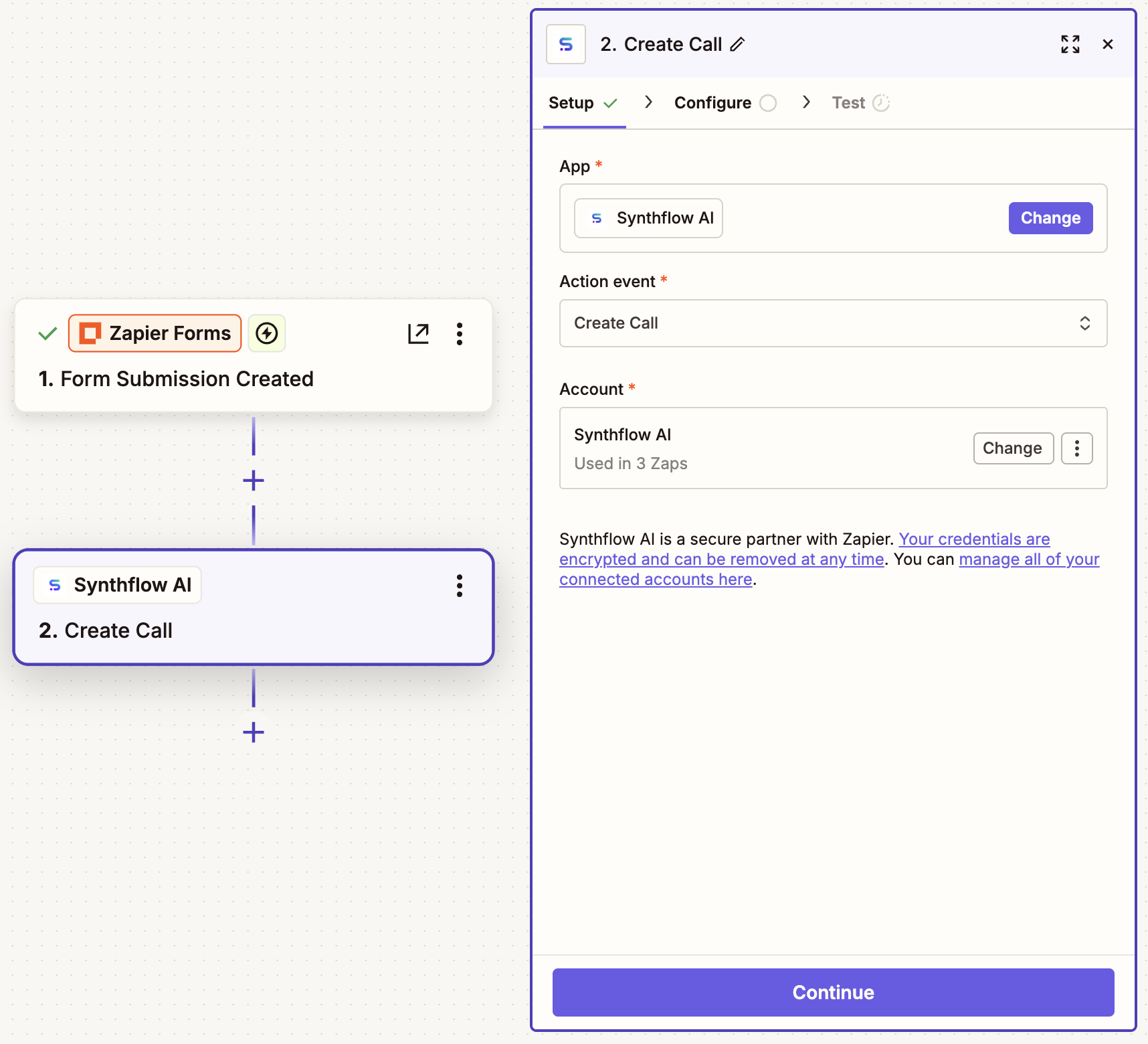Click the instant trigger lightning icon

click(x=266, y=333)
